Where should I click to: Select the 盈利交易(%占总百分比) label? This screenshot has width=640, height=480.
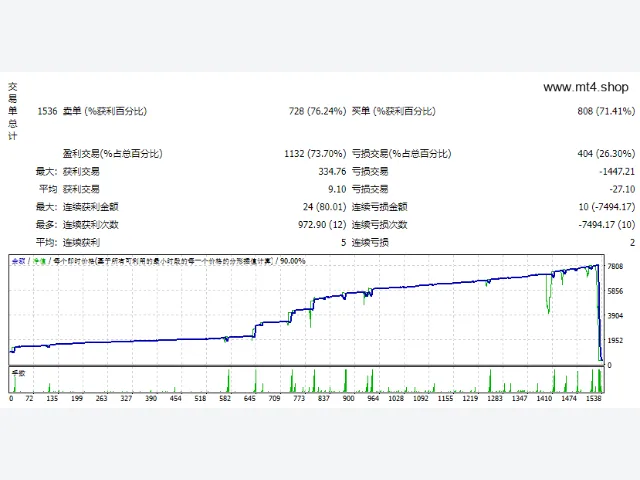tap(112, 153)
